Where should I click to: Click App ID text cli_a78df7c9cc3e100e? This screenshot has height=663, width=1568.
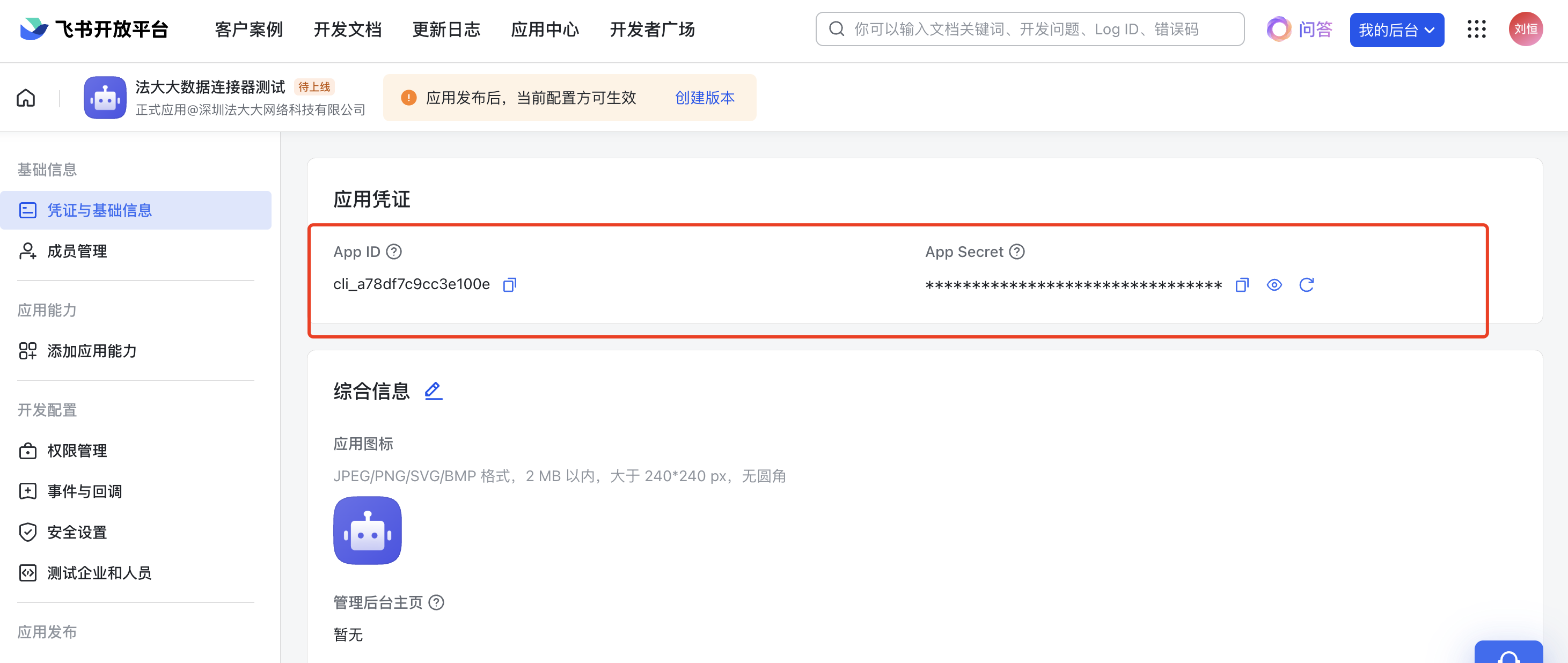(412, 284)
